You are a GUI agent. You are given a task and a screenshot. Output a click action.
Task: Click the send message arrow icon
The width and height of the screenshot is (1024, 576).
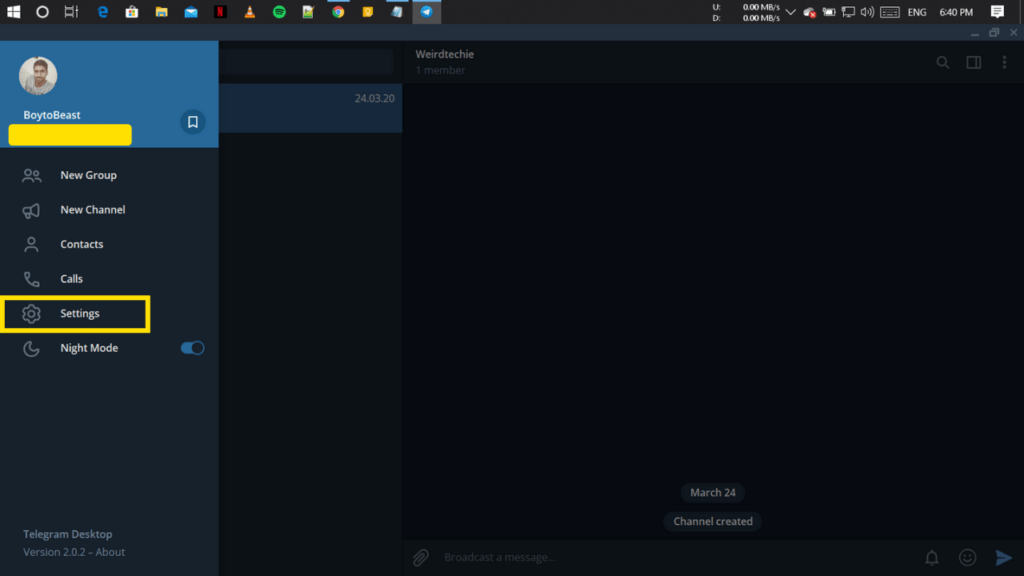[1003, 557]
